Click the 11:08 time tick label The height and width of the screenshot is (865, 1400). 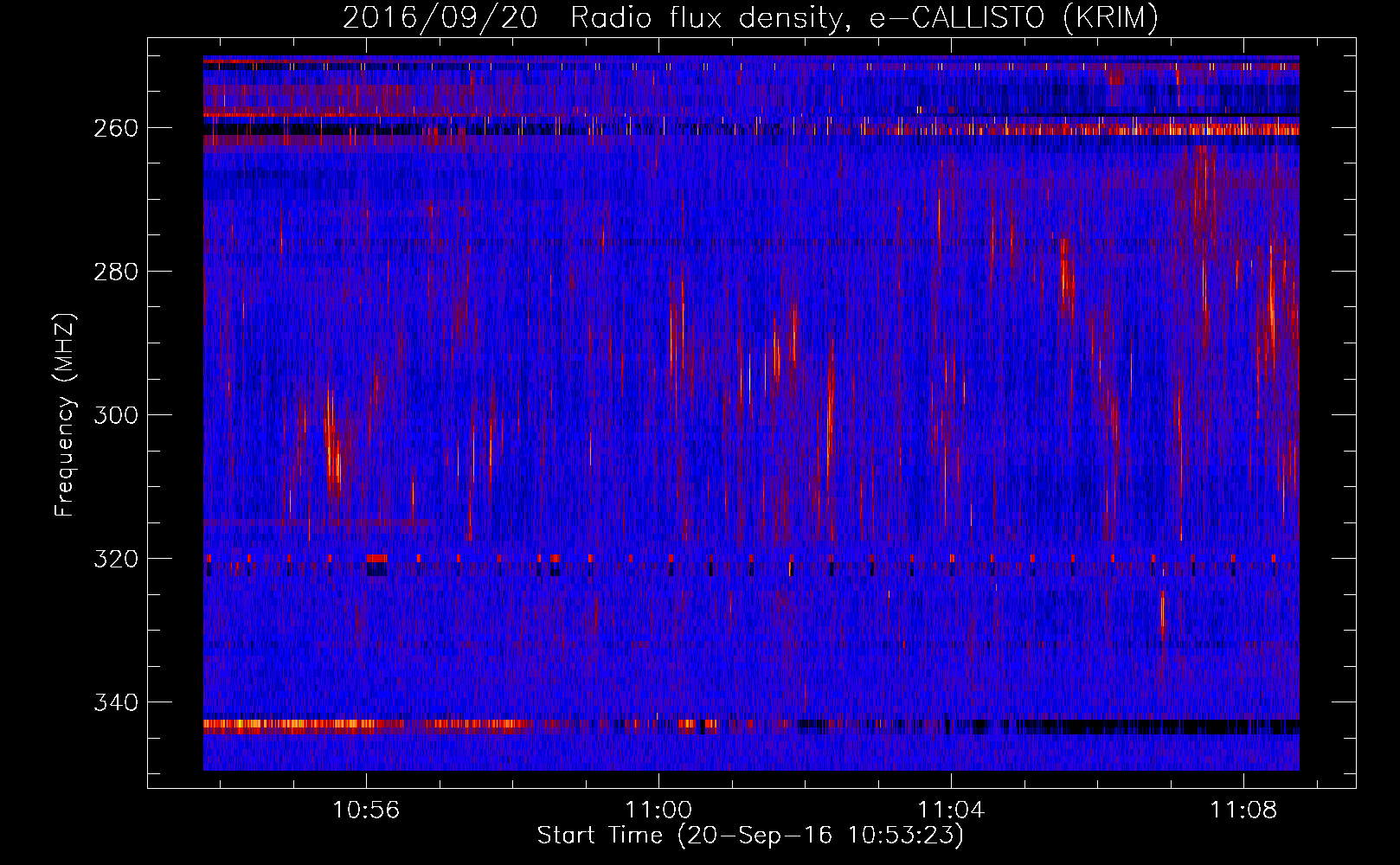(1243, 811)
